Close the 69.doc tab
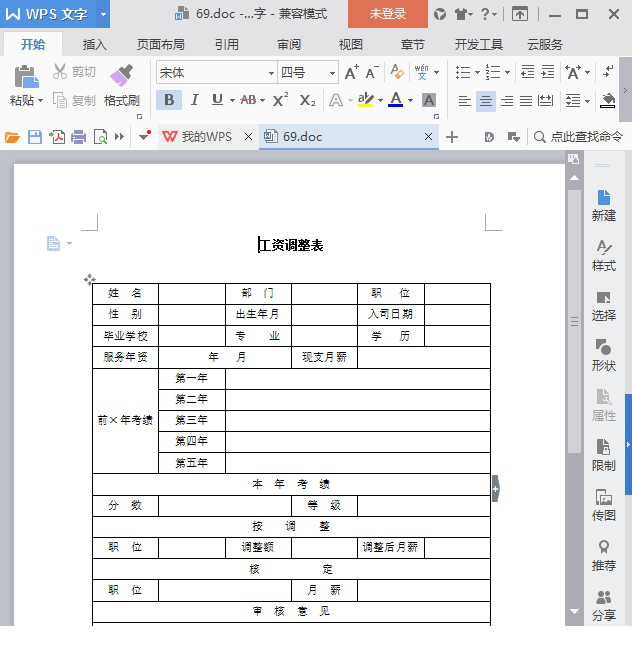The image size is (632, 651). point(429,137)
